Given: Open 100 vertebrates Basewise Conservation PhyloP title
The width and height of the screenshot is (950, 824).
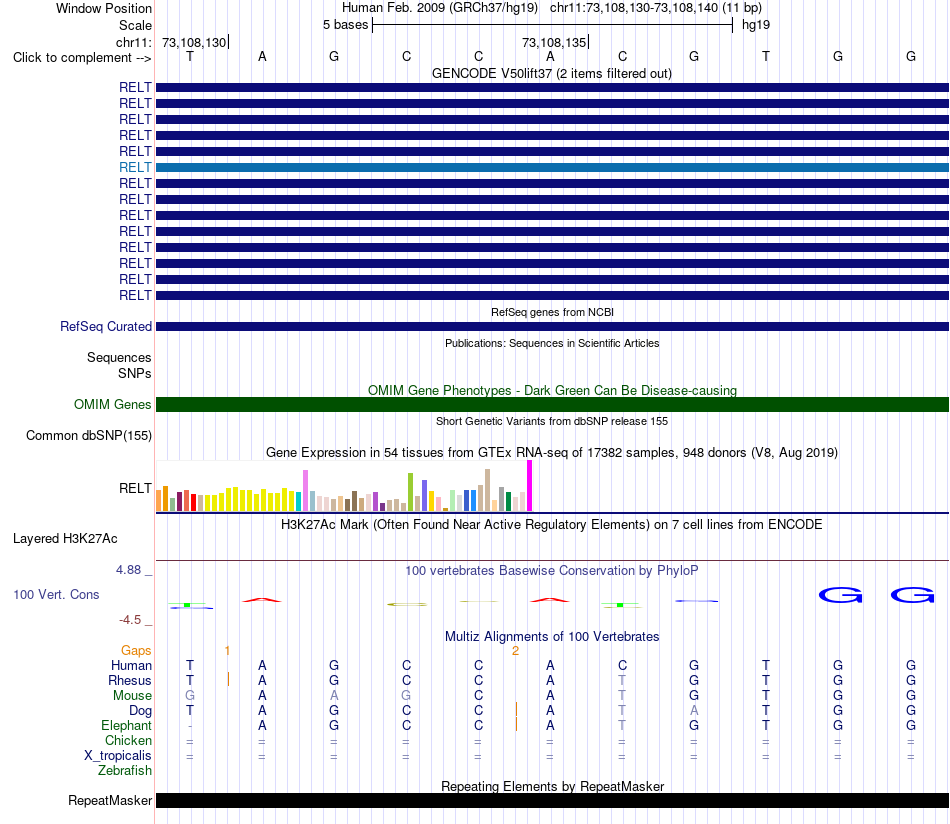Looking at the screenshot, I should [x=552, y=571].
